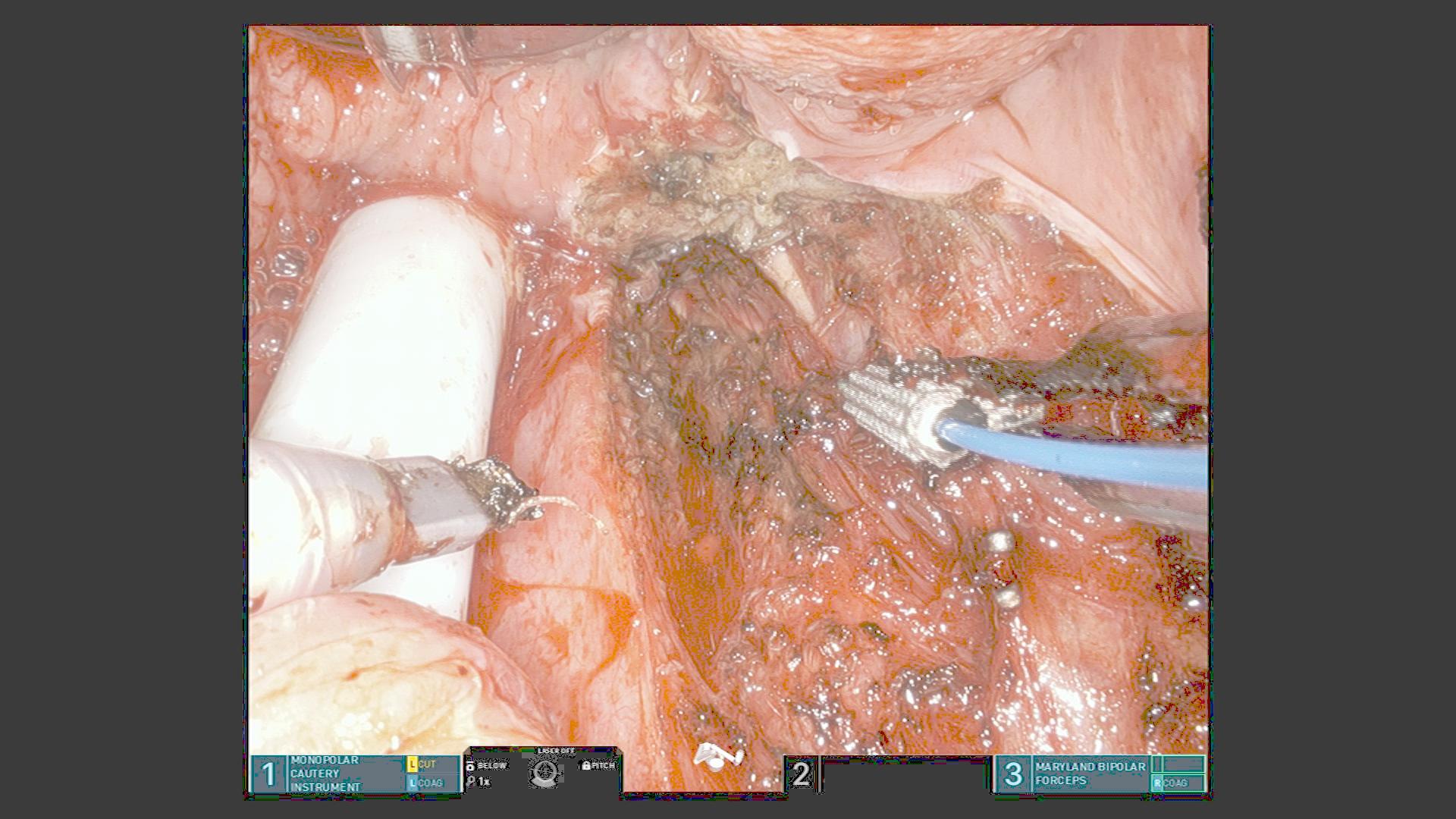Click the empty arm 2 instrument name field
The width and height of the screenshot is (1456, 819).
(x=906, y=774)
